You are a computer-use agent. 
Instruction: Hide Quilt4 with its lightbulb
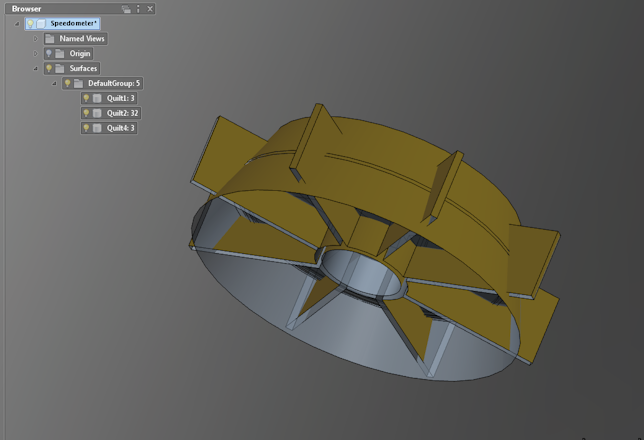pos(86,128)
